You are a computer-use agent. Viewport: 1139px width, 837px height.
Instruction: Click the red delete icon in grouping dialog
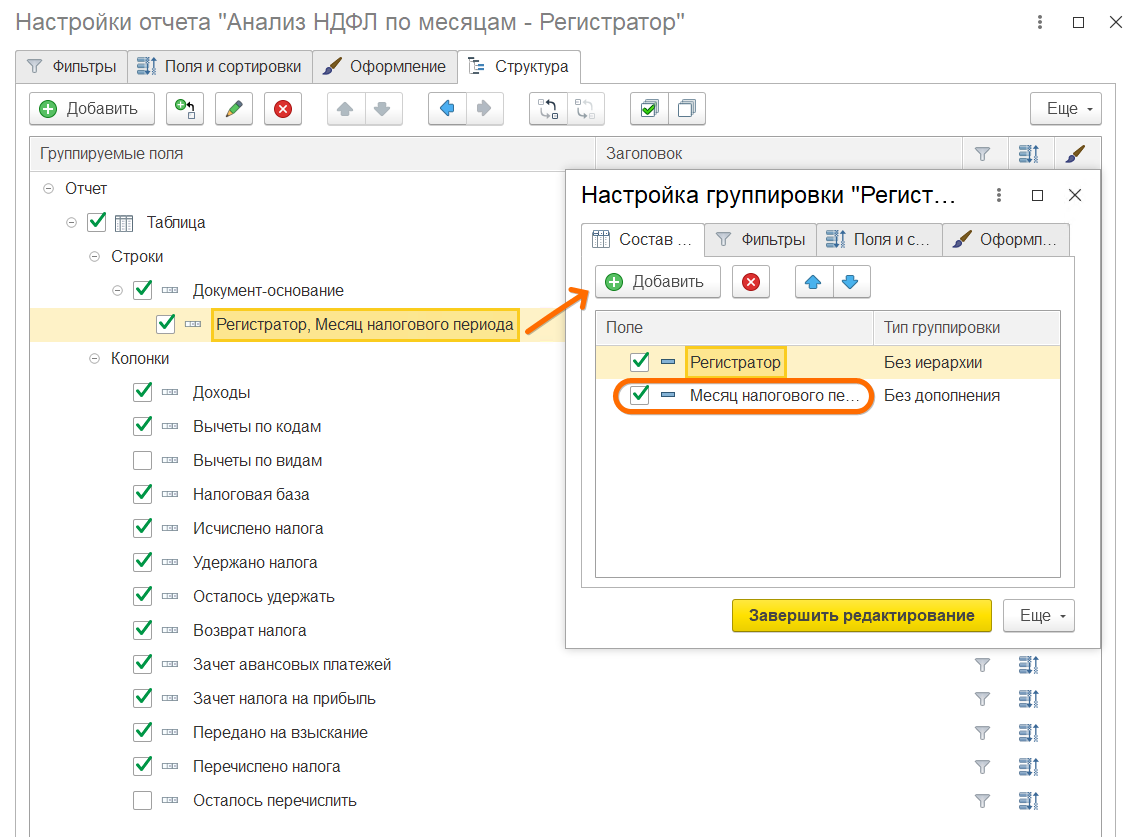751,282
